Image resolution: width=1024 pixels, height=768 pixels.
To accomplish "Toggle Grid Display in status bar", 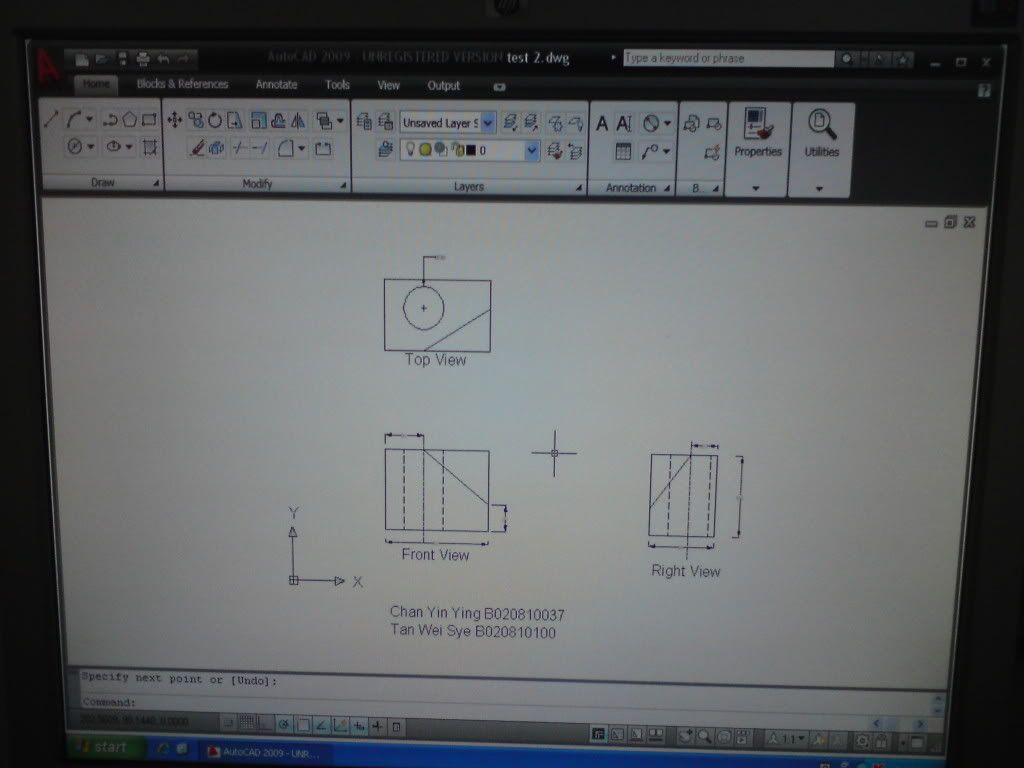I will [x=248, y=722].
